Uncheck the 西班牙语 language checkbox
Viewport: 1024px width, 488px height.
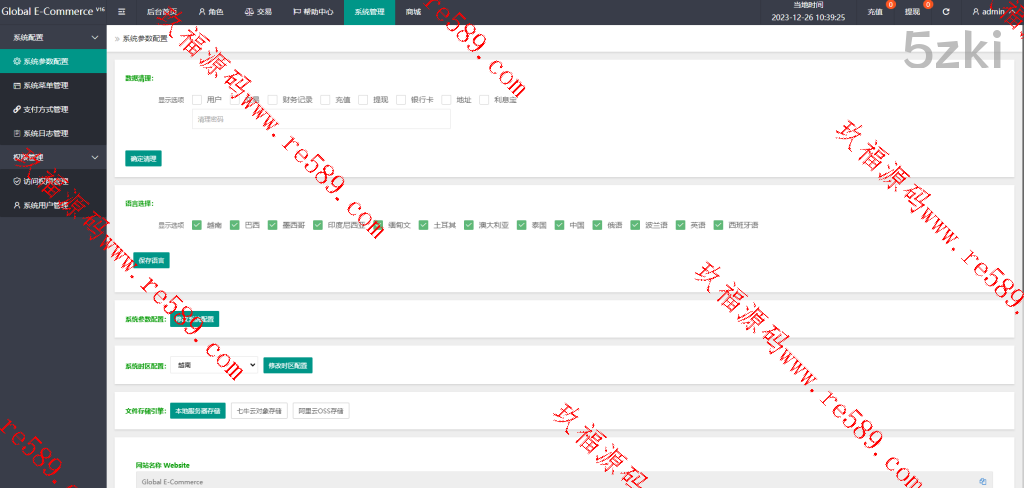tap(718, 225)
